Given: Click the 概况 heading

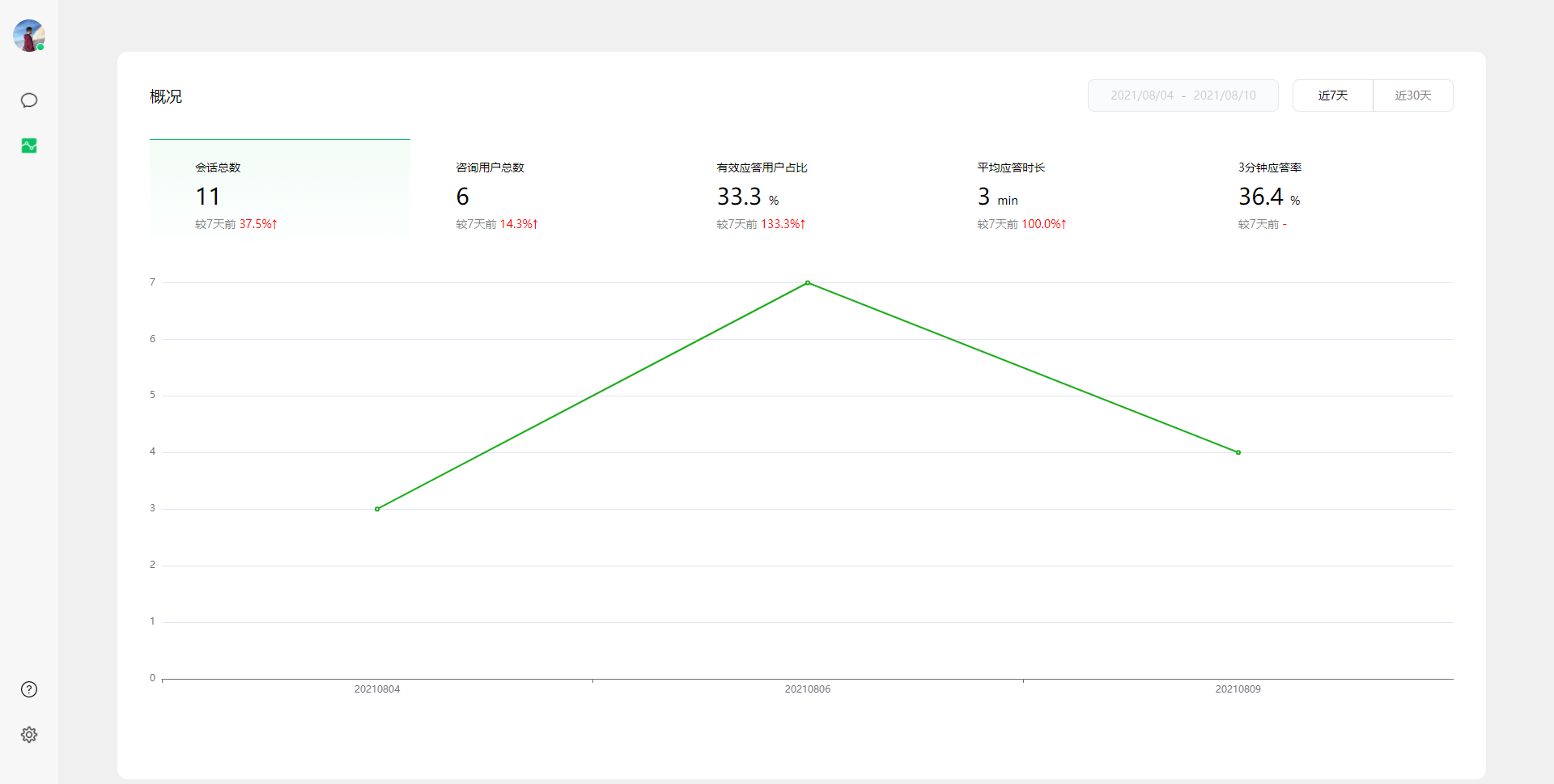Looking at the screenshot, I should tap(166, 96).
